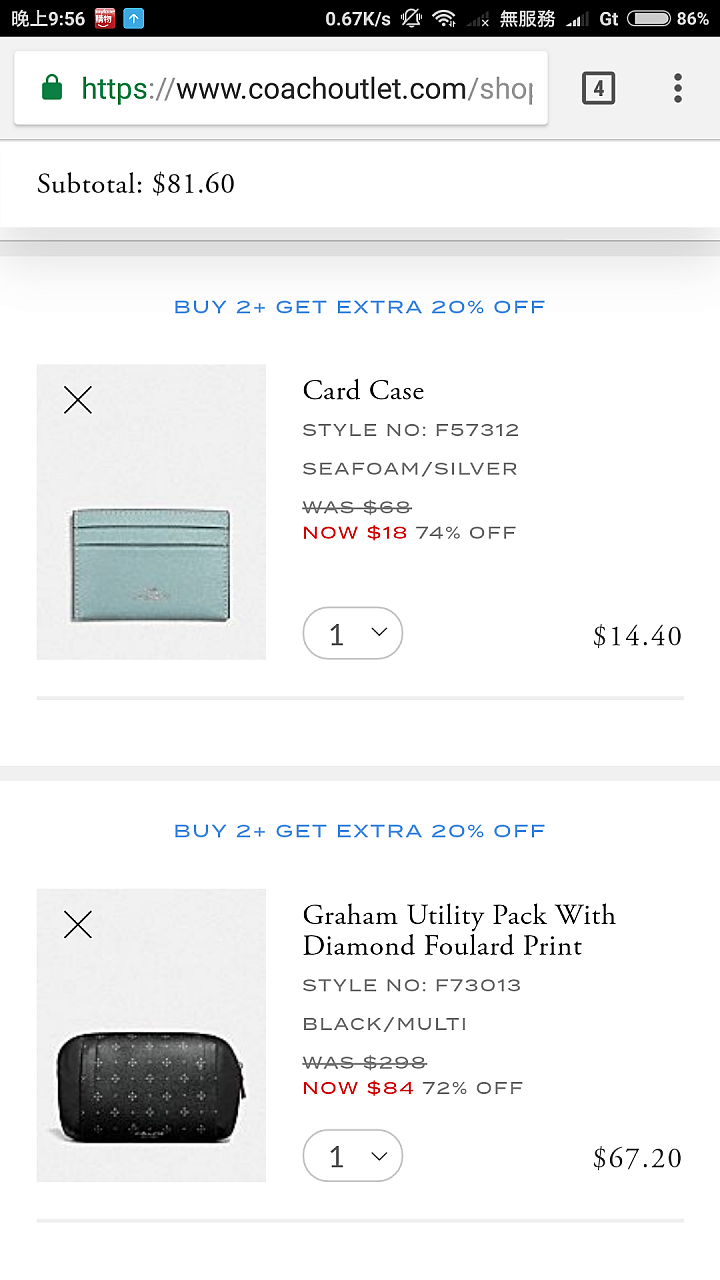Remove the Card Case item from cart

pyautogui.click(x=78, y=401)
